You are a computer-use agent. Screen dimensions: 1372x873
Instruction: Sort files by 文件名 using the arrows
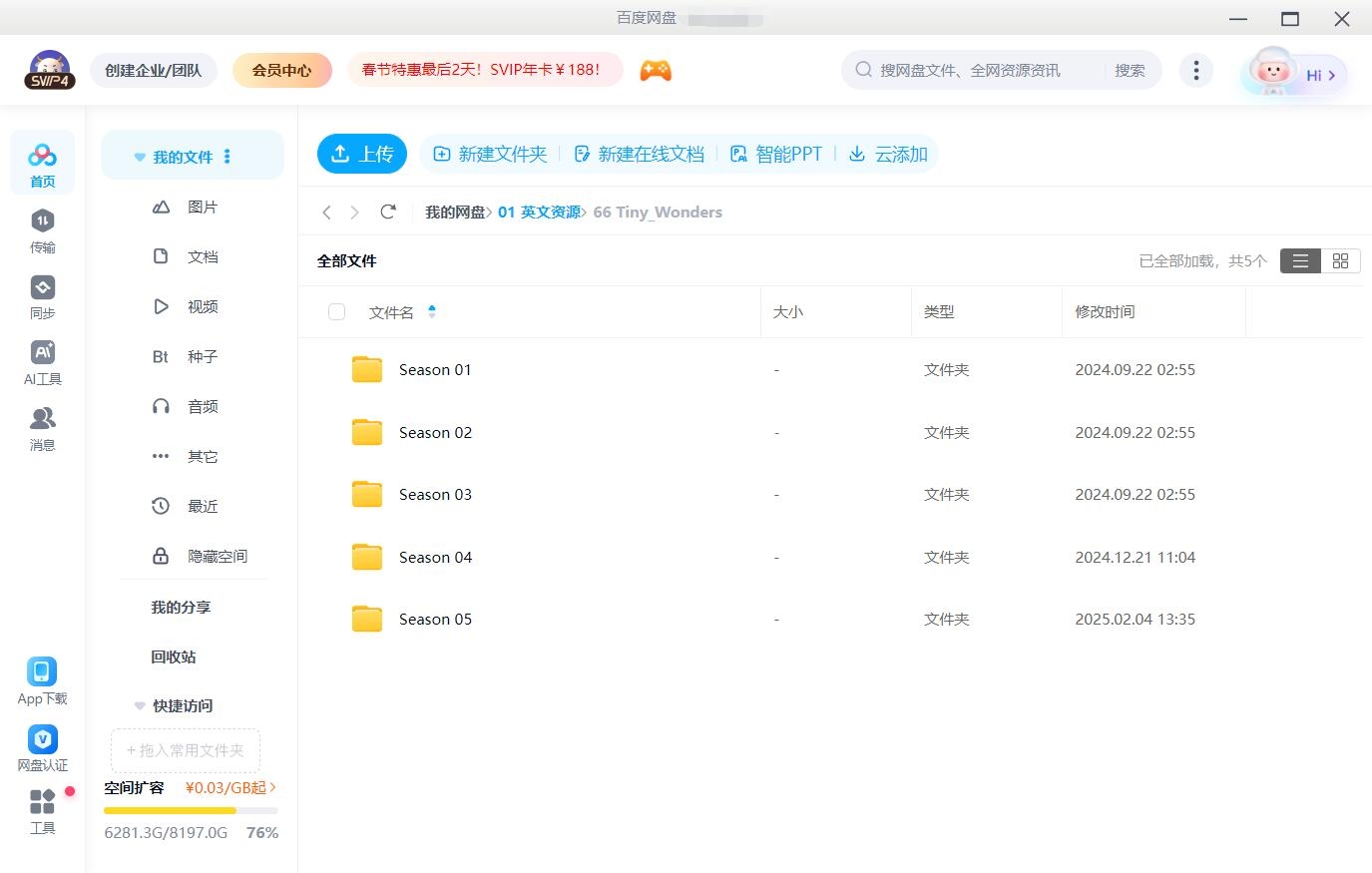coord(432,311)
